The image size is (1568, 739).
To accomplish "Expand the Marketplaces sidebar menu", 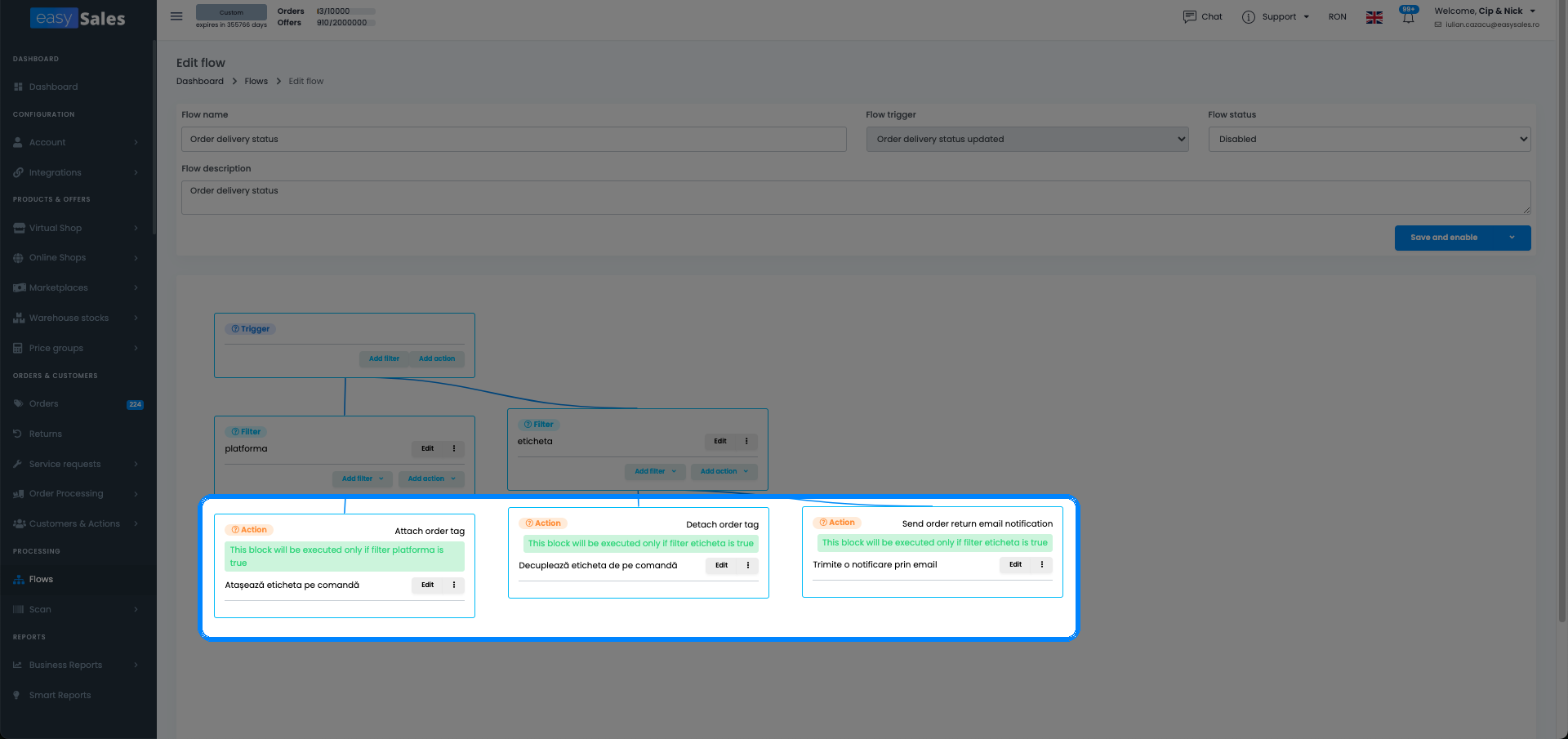I will (x=78, y=287).
